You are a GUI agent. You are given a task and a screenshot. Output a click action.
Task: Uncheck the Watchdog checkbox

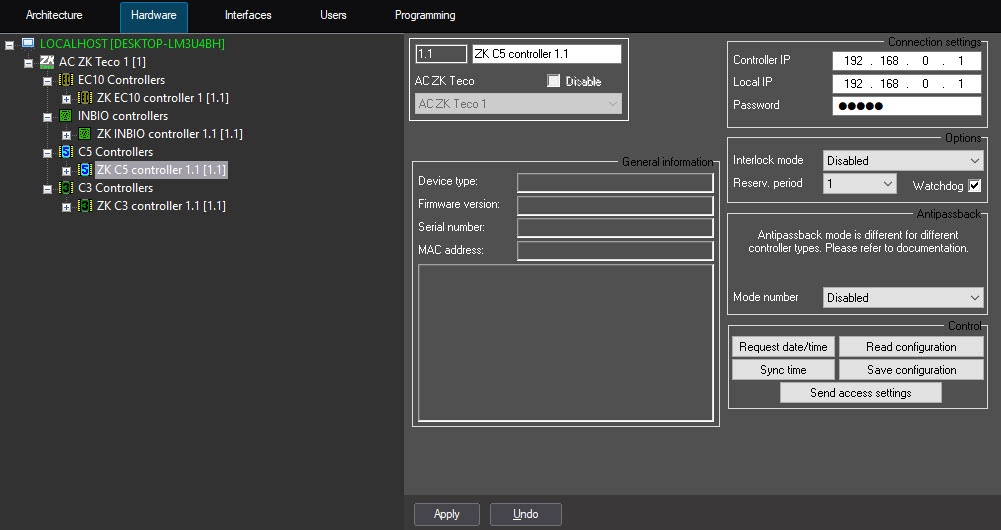(x=974, y=186)
